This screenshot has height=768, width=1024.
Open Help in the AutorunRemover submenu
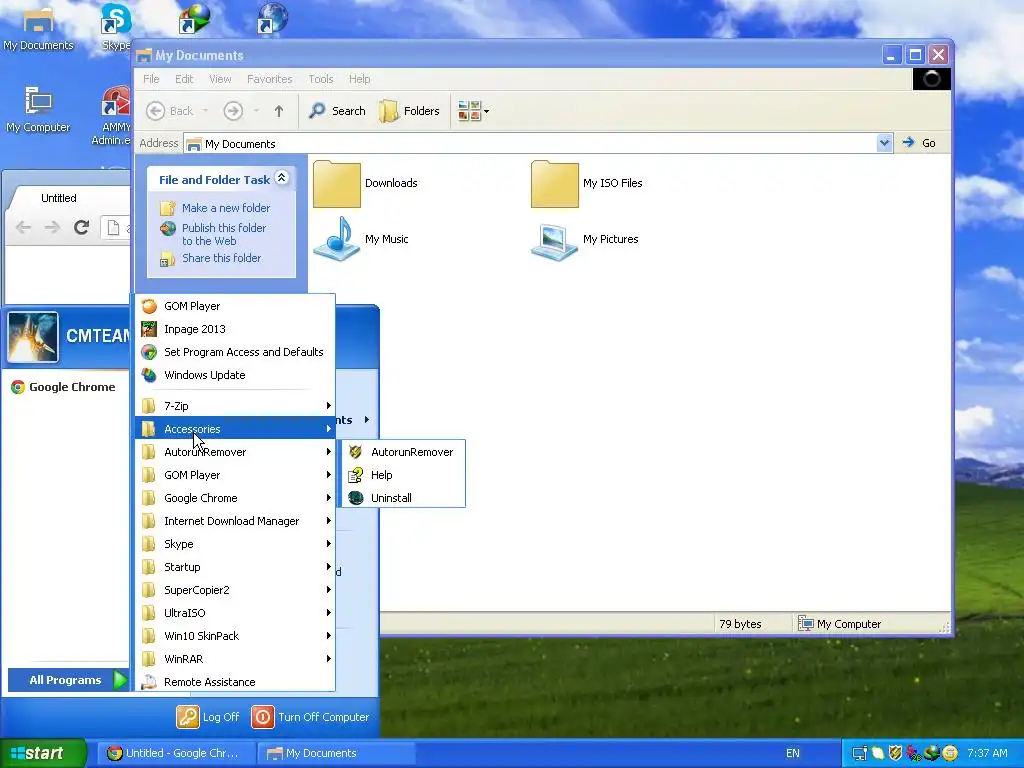pyautogui.click(x=403, y=475)
